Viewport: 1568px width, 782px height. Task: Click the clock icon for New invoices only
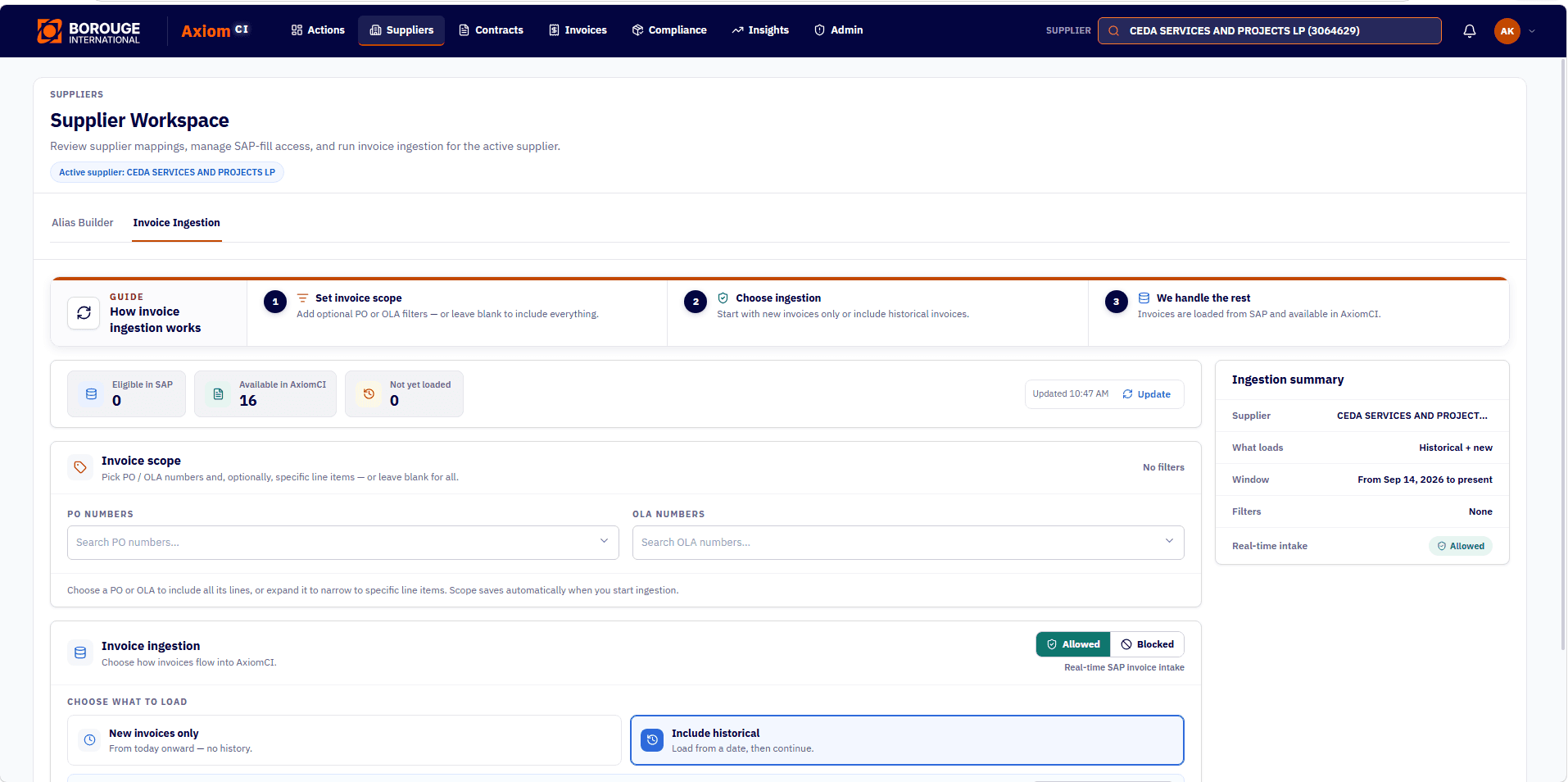[x=90, y=740]
